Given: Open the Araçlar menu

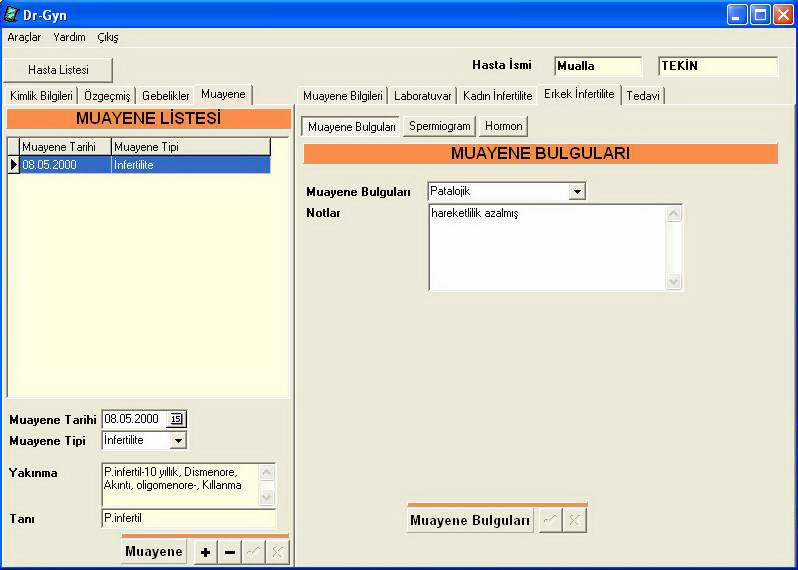Looking at the screenshot, I should click(x=24, y=37).
